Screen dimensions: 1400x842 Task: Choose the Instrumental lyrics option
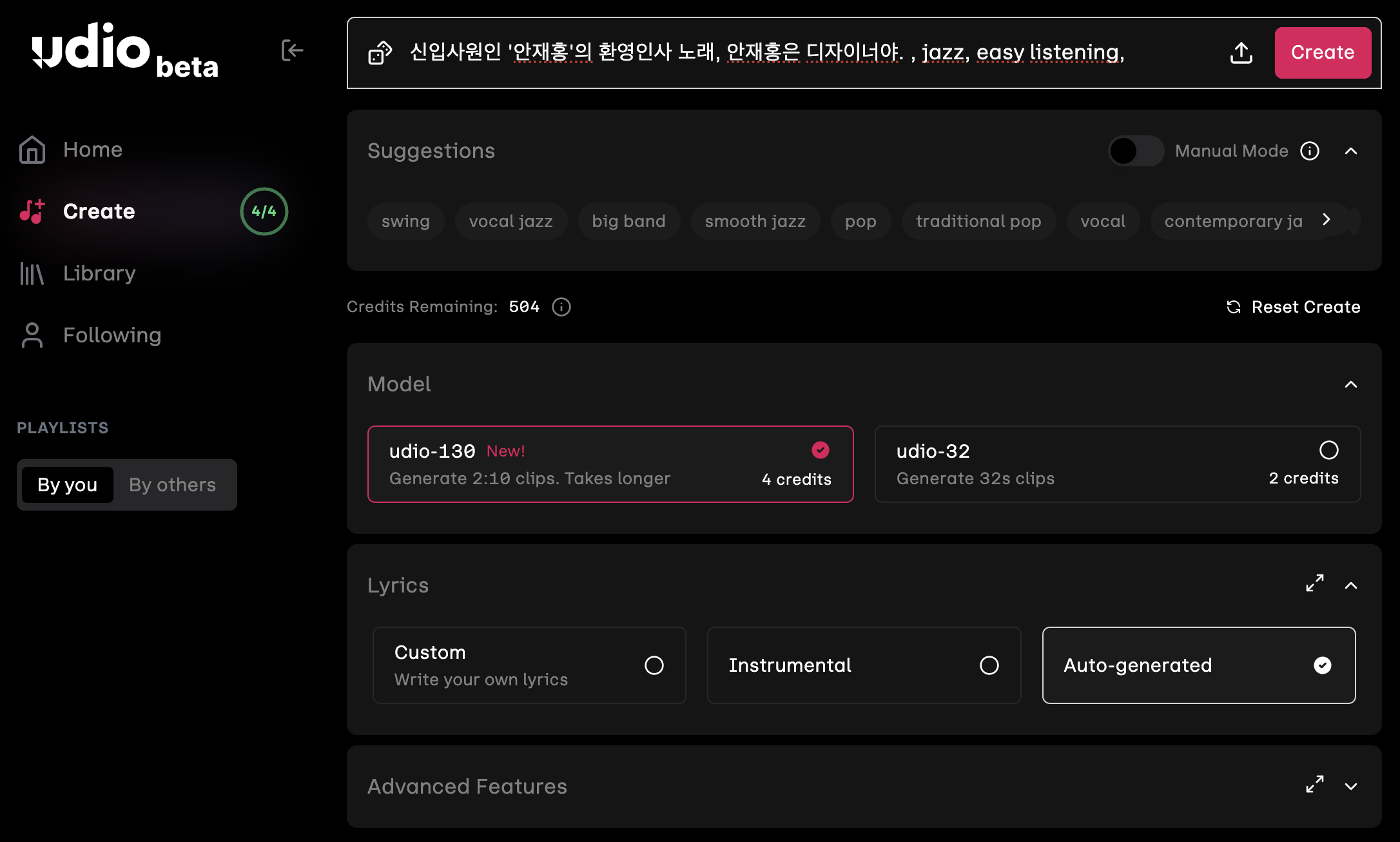[864, 665]
